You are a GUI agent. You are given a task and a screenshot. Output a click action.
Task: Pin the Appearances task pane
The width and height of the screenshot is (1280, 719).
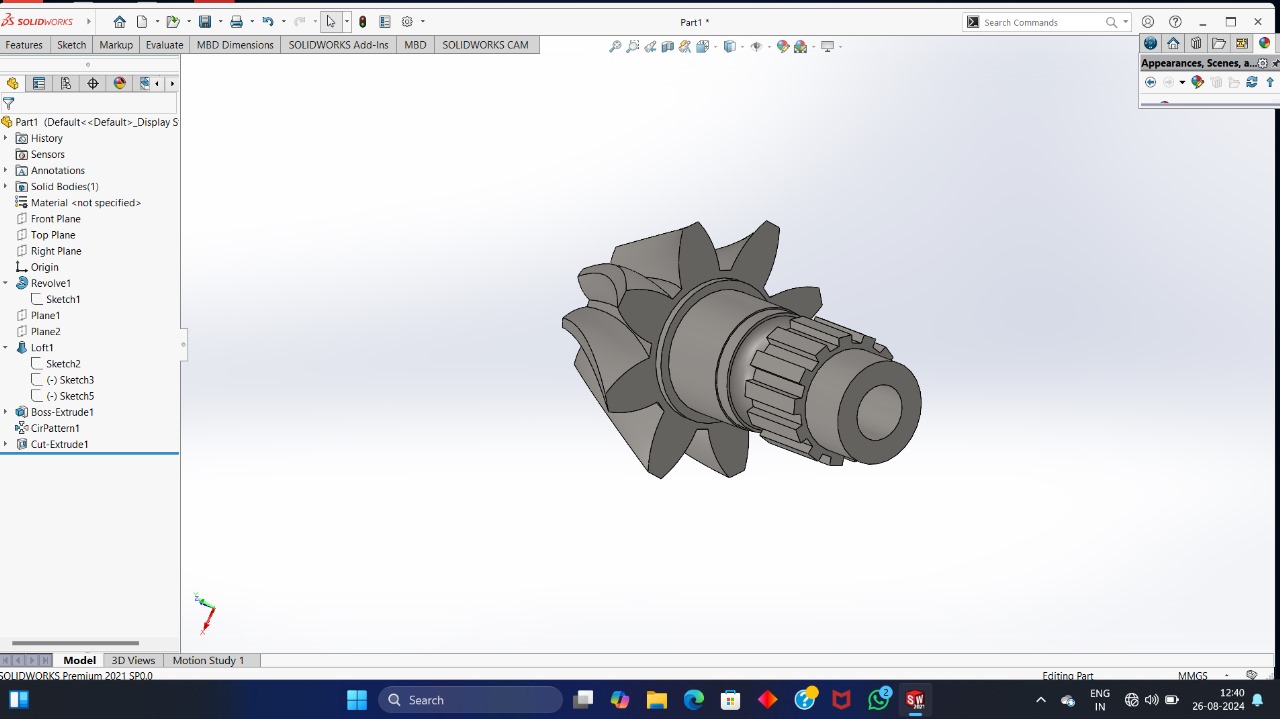point(1275,63)
